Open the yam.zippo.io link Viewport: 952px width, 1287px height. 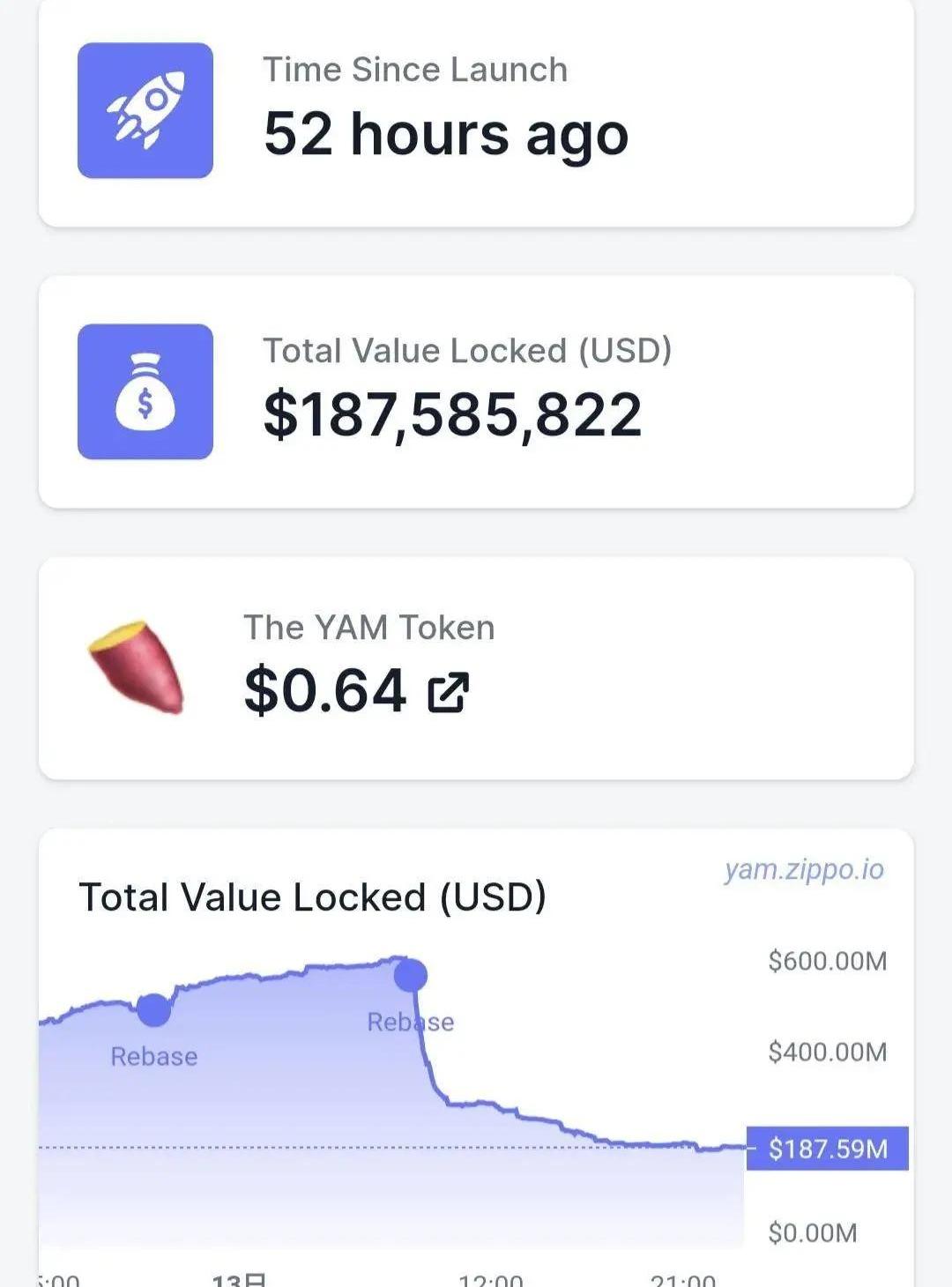804,869
